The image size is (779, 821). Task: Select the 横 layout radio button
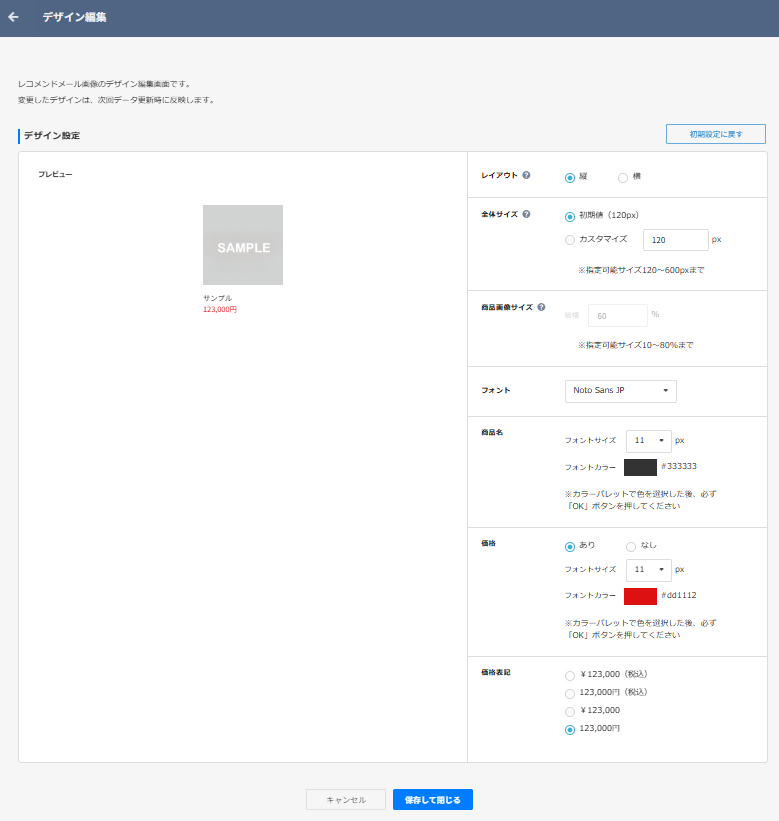pos(623,177)
